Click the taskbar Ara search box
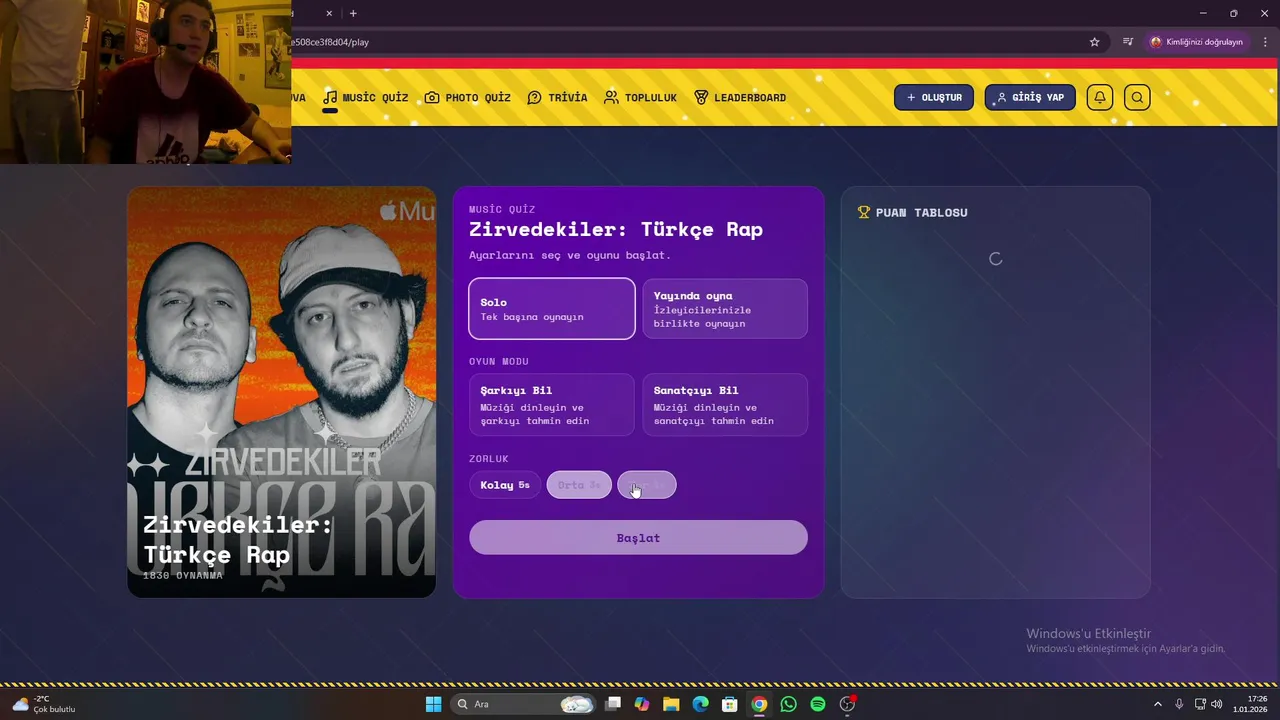The image size is (1280, 720). click(524, 704)
